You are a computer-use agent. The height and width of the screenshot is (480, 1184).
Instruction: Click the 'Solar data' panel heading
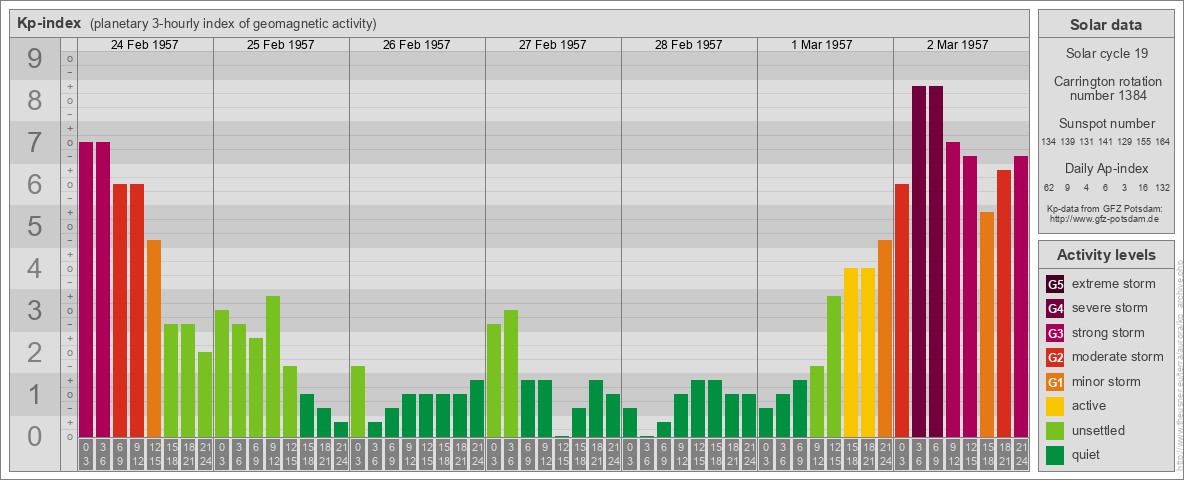(1106, 25)
